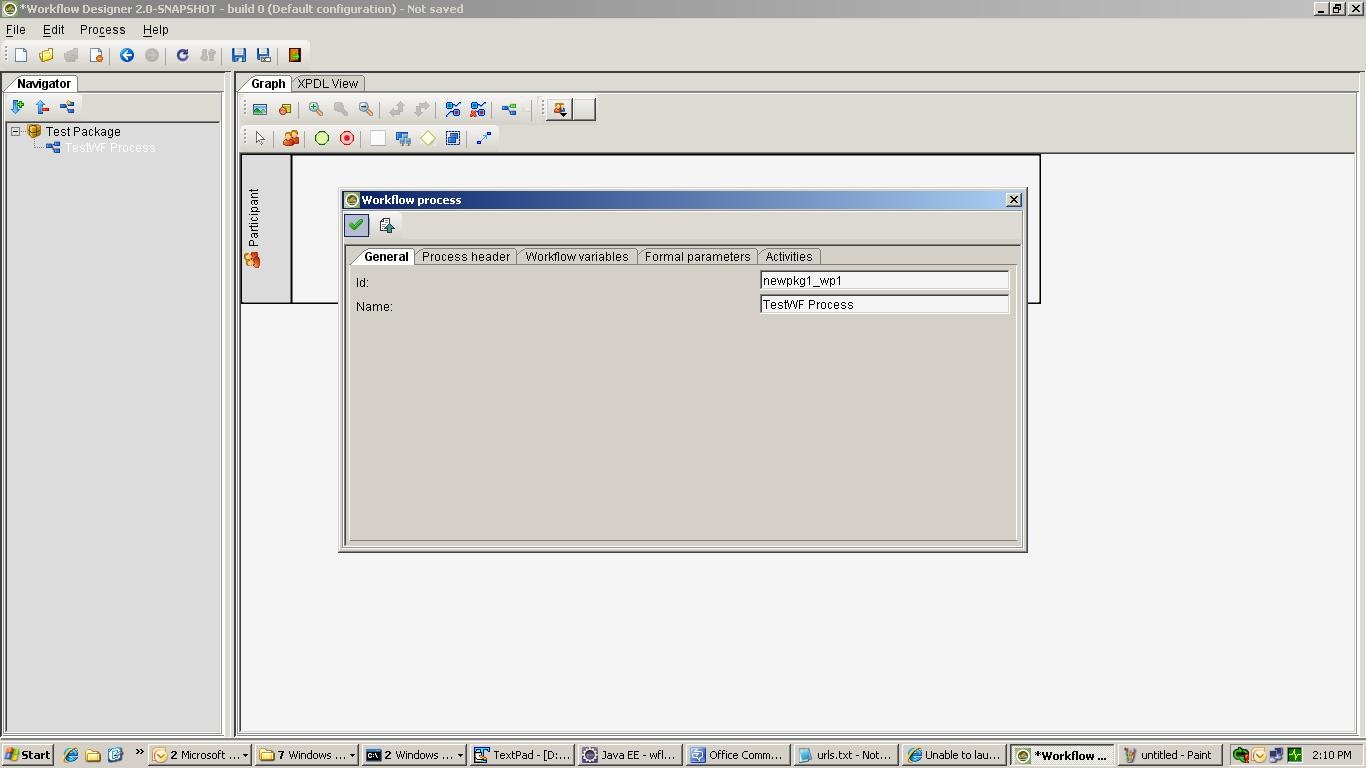This screenshot has height=768, width=1366.
Task: Click the open folder icon in main toolbar
Action: click(x=46, y=55)
